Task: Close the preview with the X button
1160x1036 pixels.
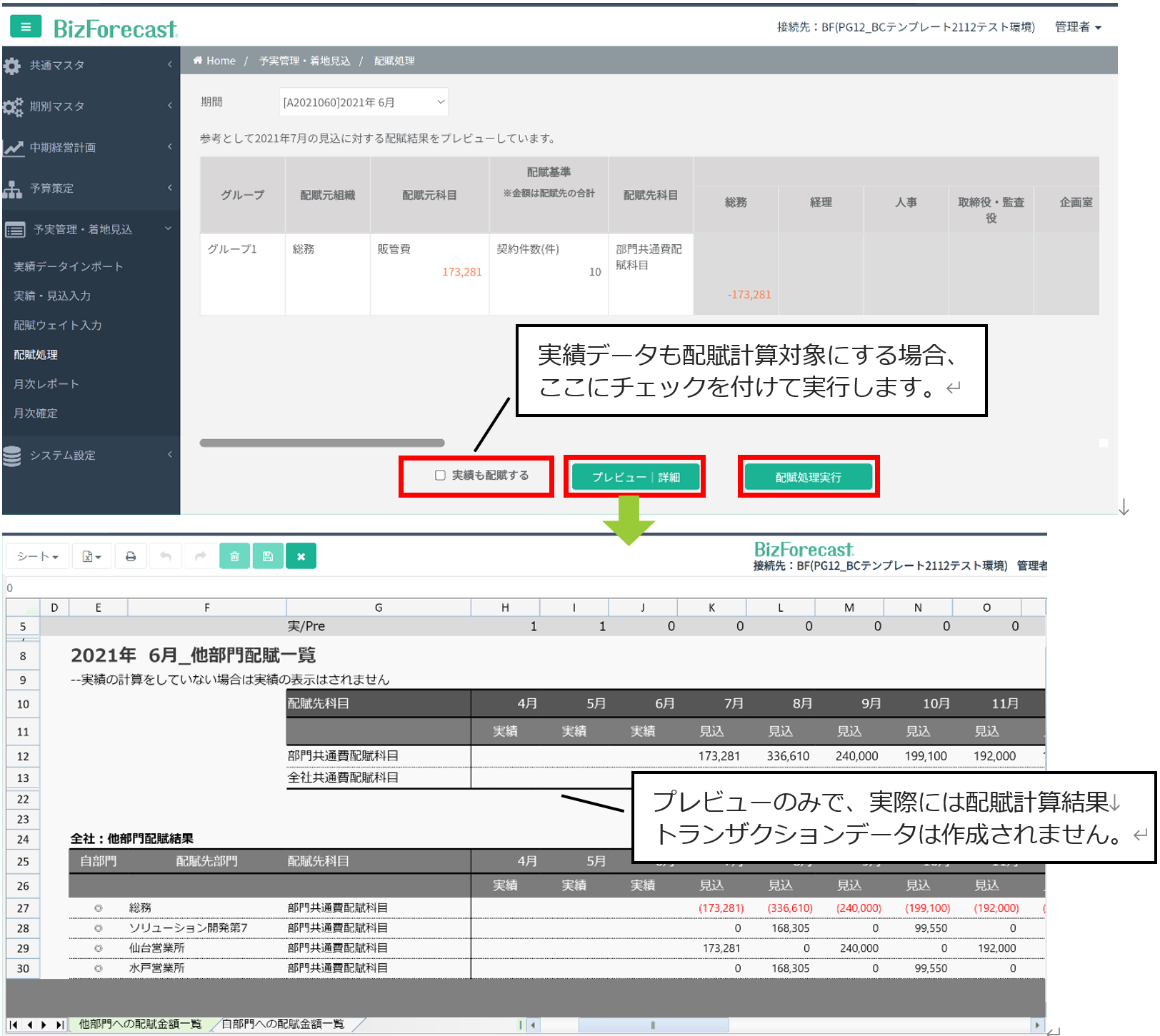Action: (301, 556)
